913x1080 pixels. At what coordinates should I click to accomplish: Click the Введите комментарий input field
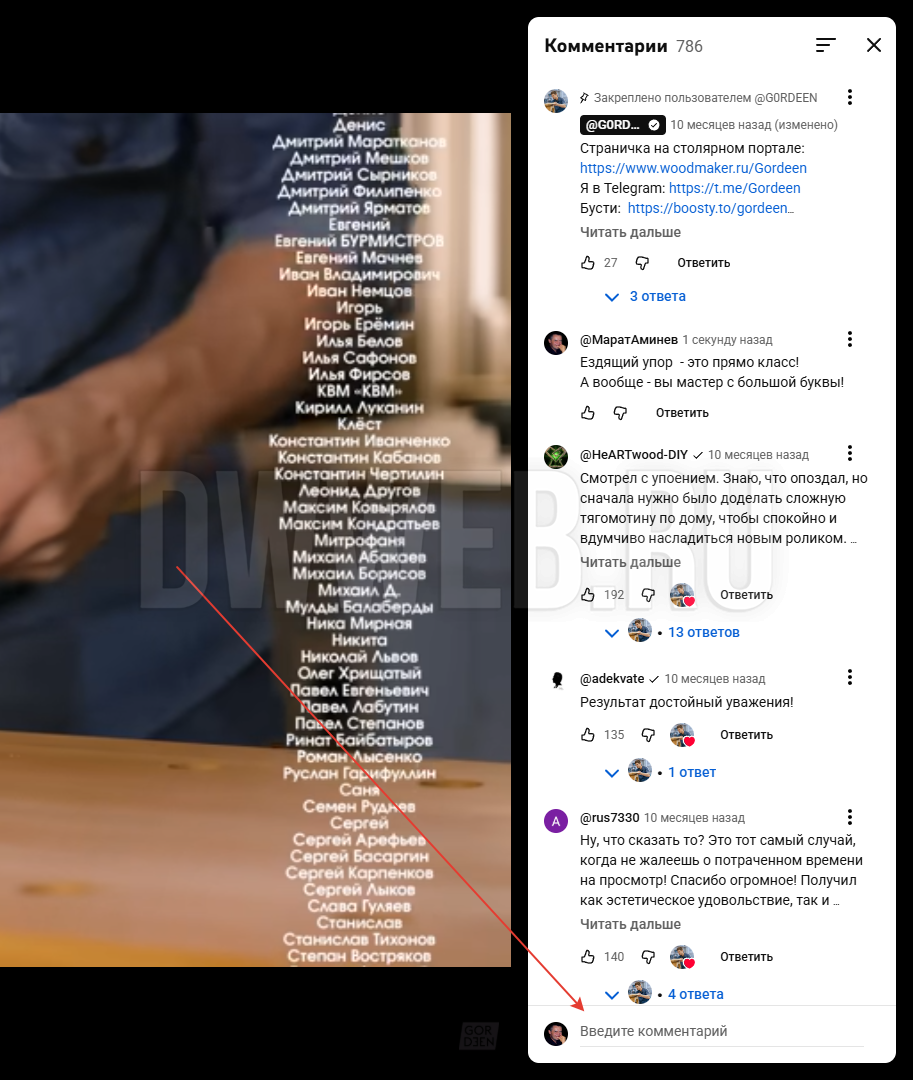click(x=721, y=1031)
